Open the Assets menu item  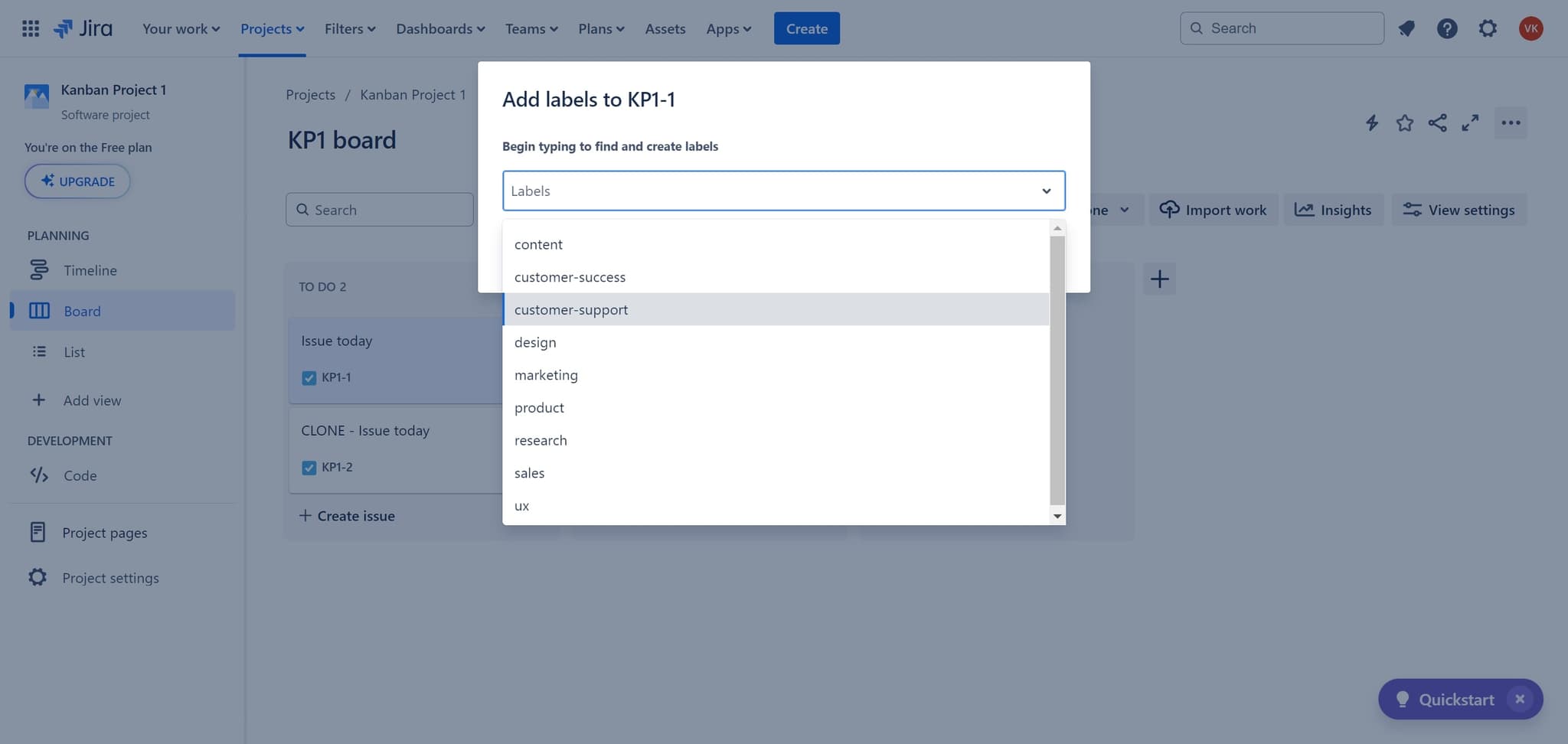[665, 28]
